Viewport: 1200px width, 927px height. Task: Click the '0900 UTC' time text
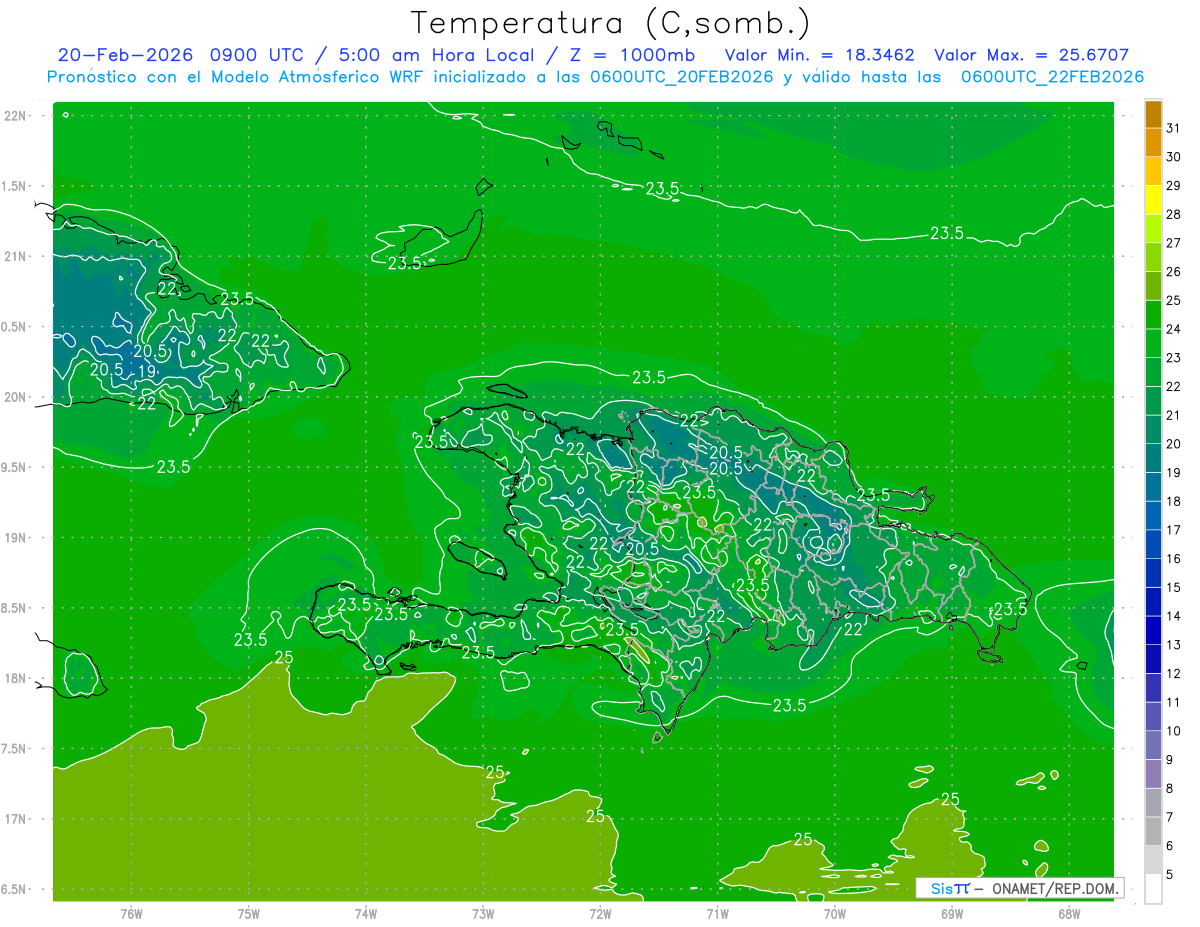[x=258, y=55]
